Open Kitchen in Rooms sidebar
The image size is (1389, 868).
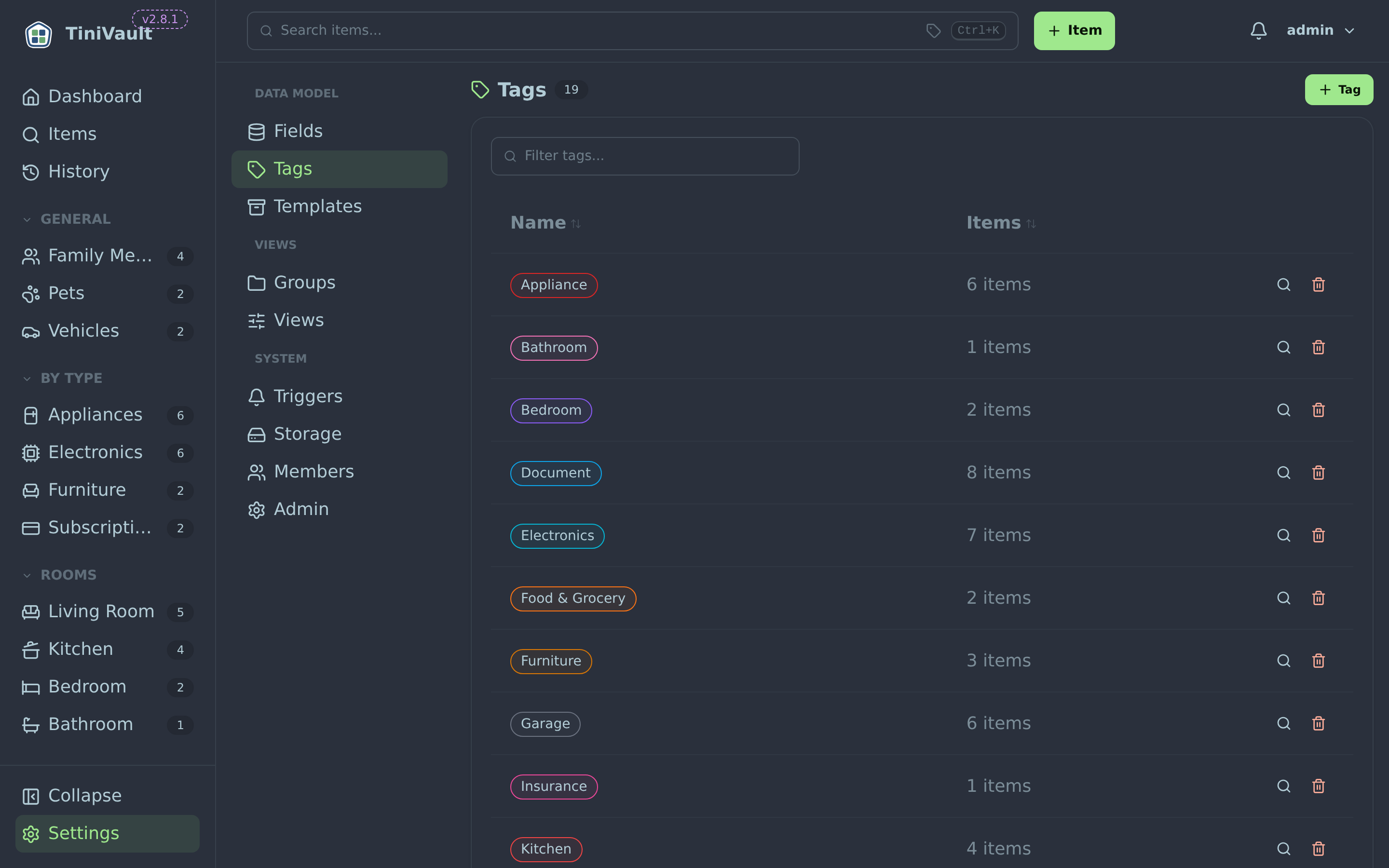tap(108, 649)
